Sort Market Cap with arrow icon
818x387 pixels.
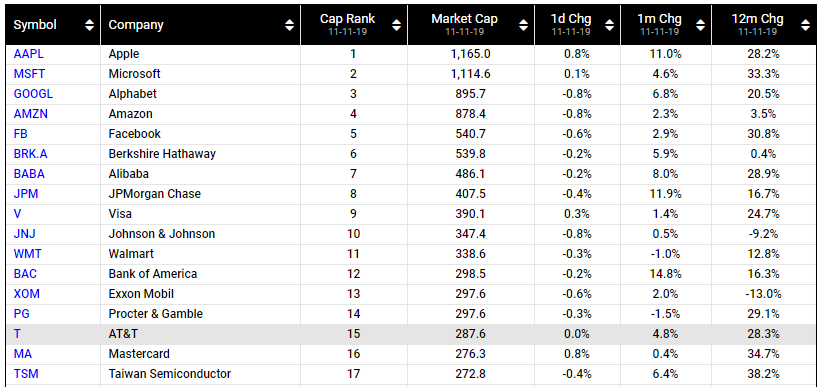524,25
